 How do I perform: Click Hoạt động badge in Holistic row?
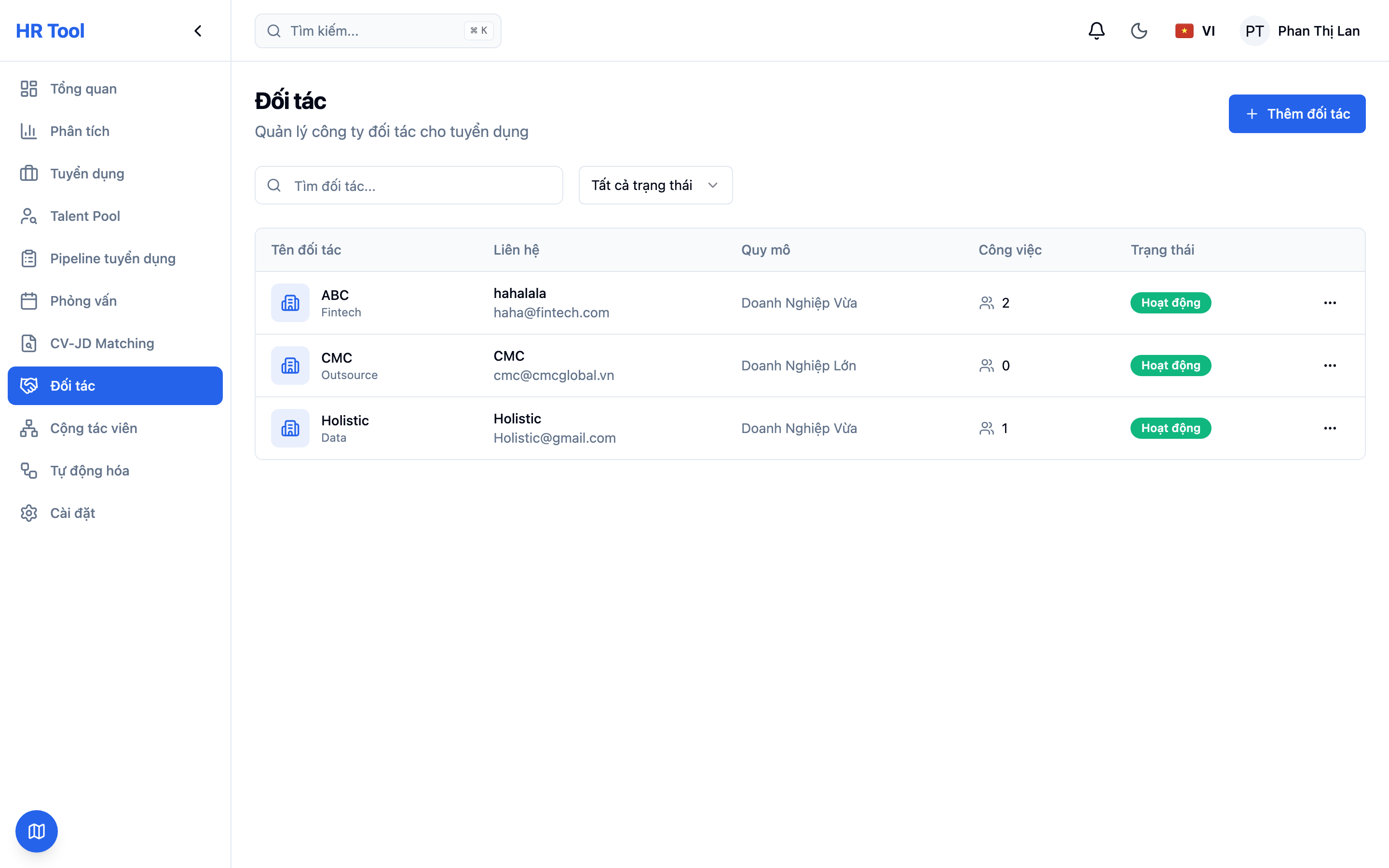click(x=1171, y=428)
